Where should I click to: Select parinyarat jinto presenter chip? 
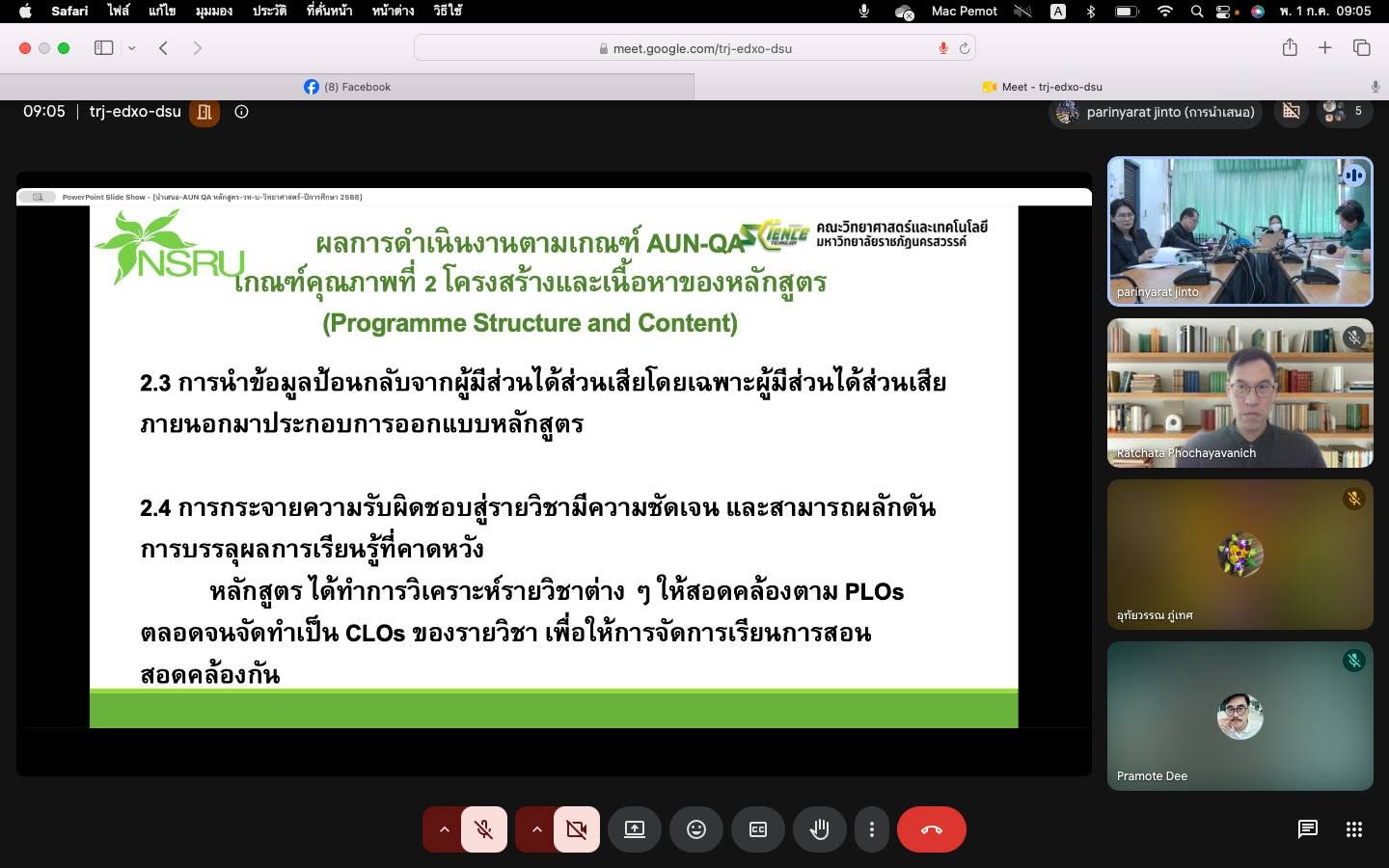tap(1157, 112)
